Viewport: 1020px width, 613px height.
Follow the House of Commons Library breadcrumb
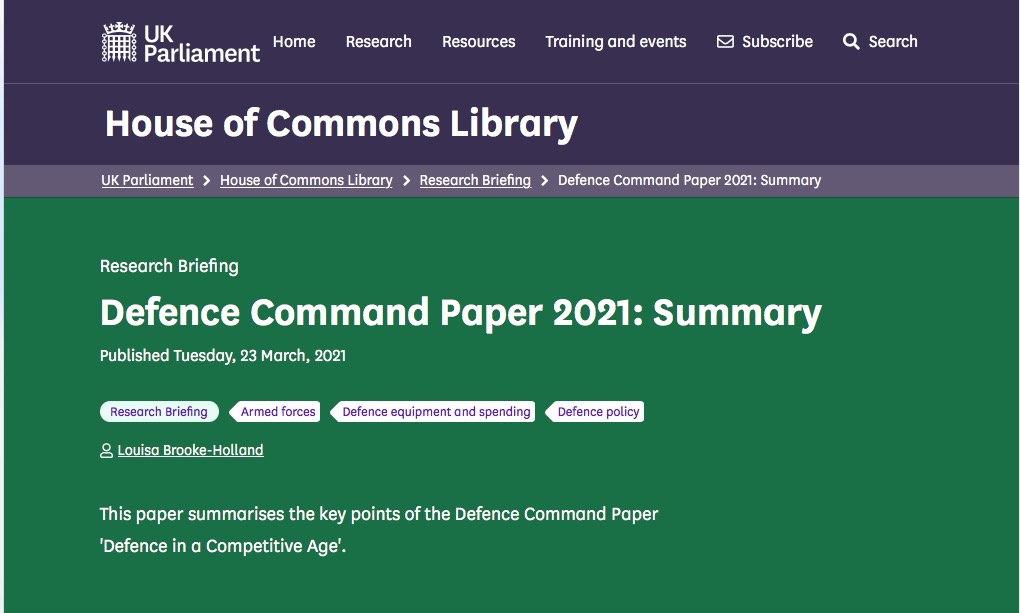[x=306, y=180]
